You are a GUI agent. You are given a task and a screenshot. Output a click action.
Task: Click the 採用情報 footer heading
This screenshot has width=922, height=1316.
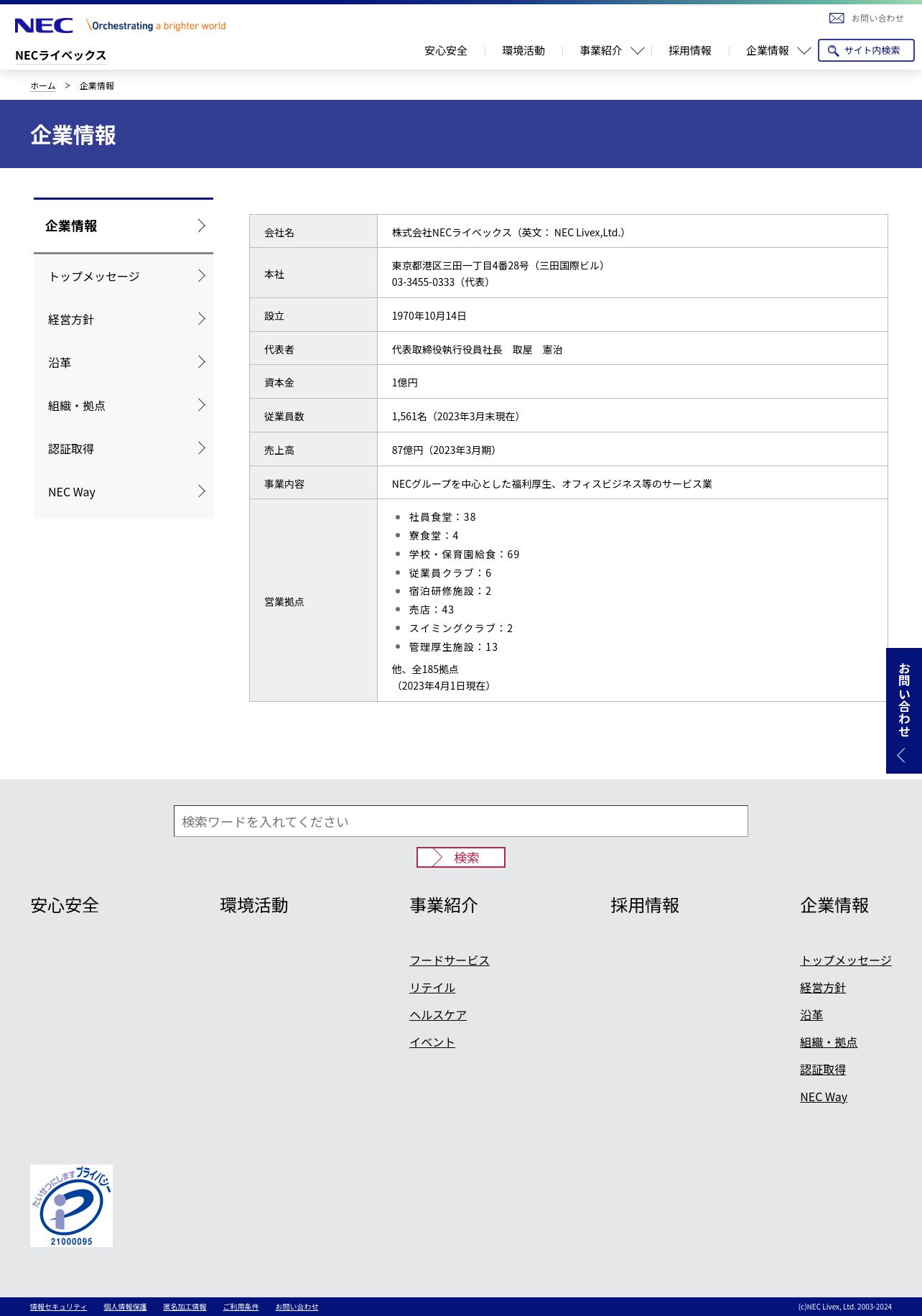point(645,905)
